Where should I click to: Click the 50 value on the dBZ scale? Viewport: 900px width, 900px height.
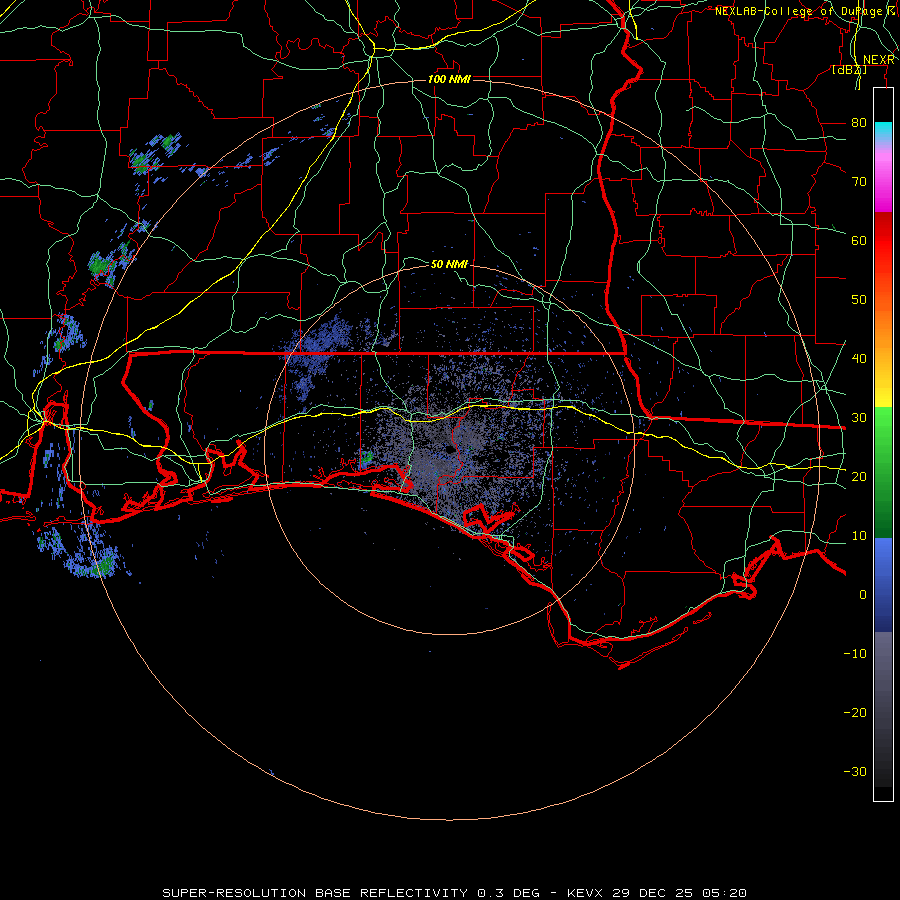click(859, 300)
